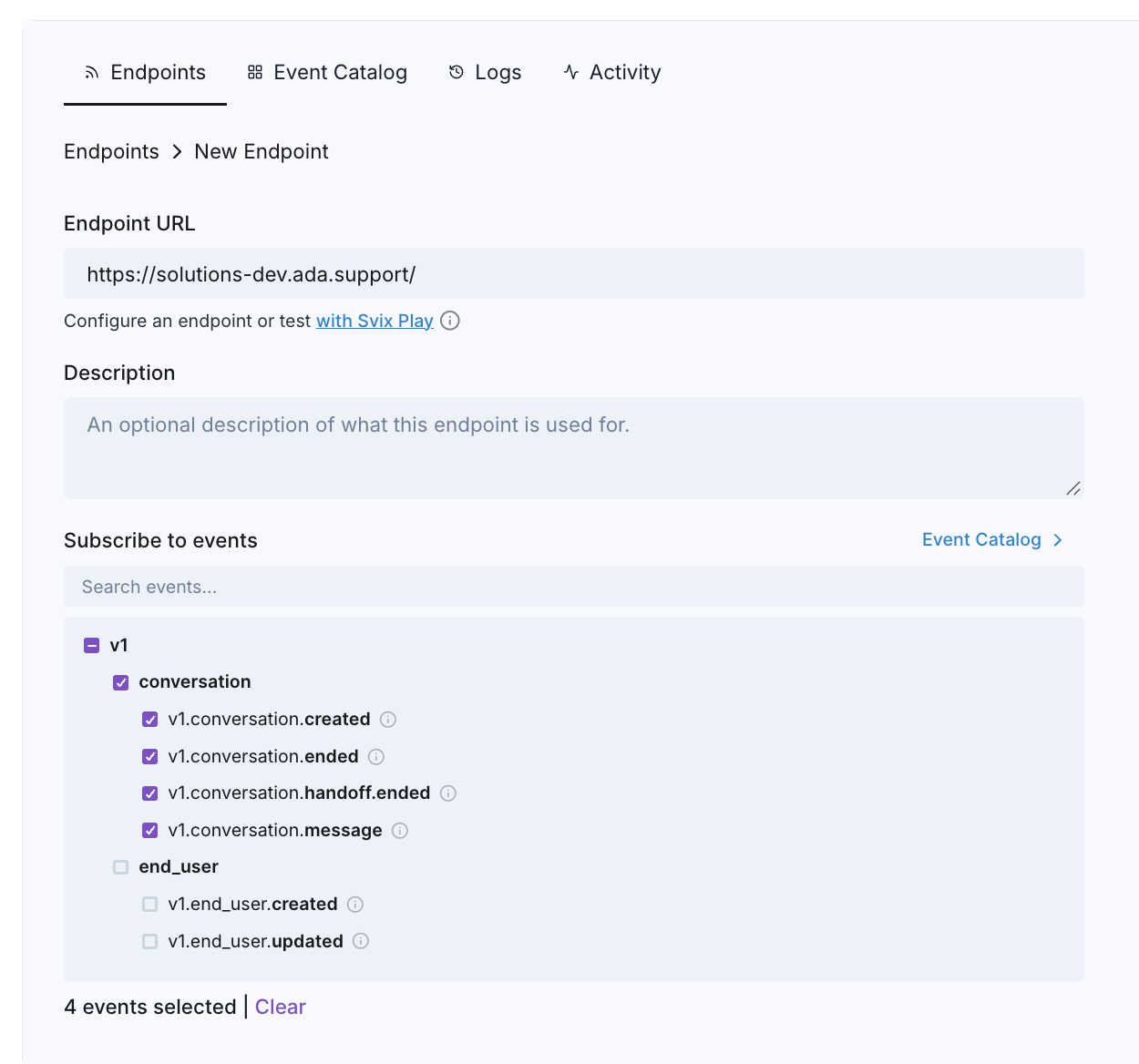Click the Logs history clock icon

point(456,71)
